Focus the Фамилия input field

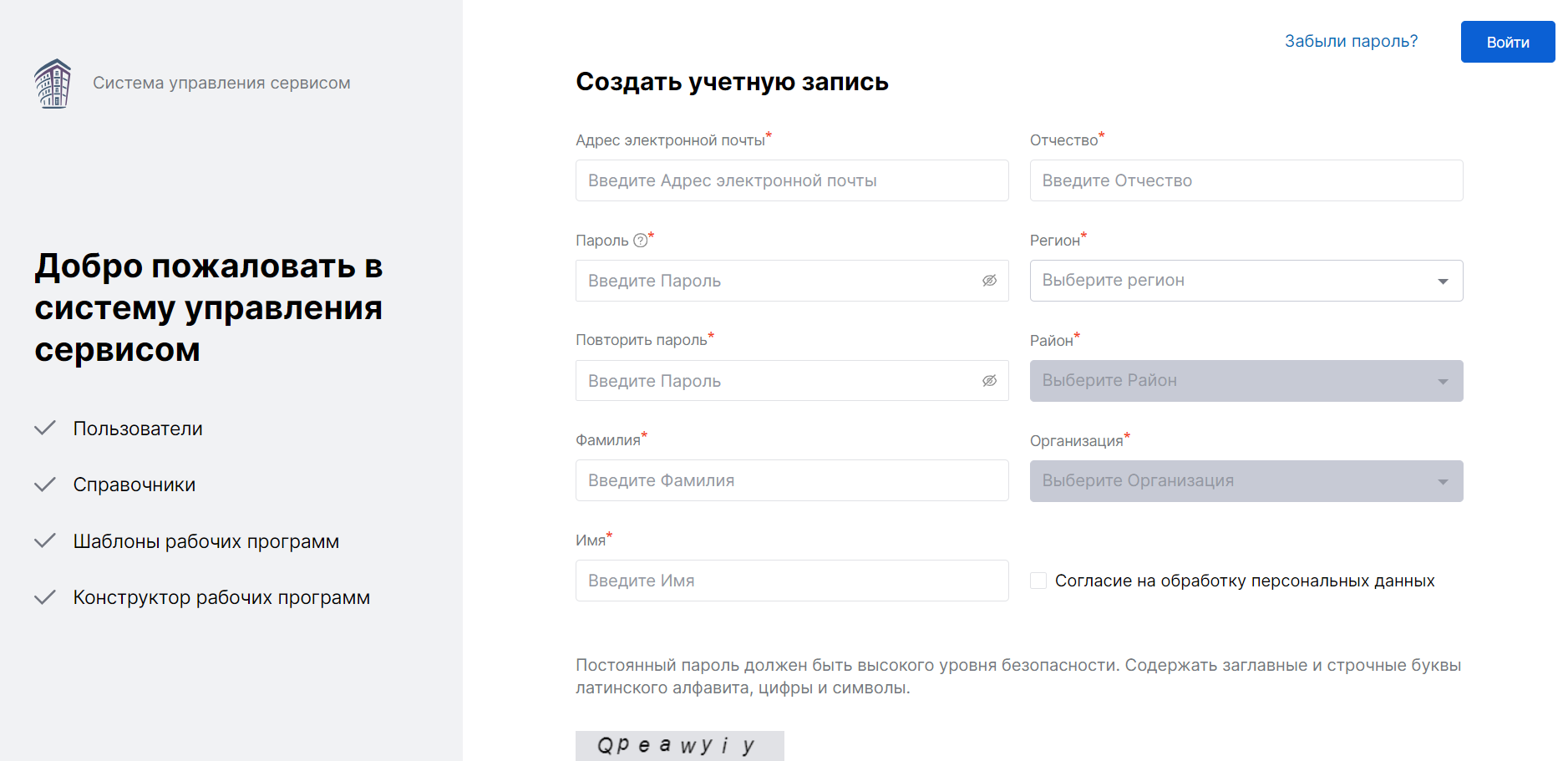pos(792,480)
